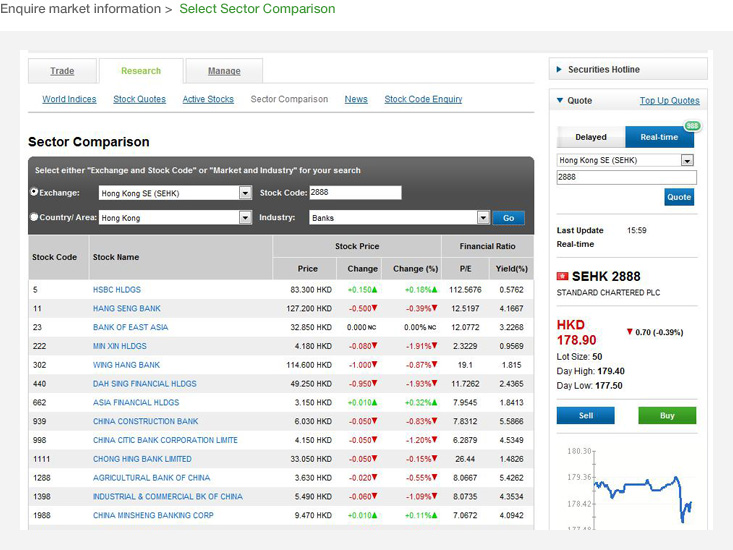This screenshot has height=550, width=733.
Task: Open INDUSTRIAL & COMMERCIAL BK OF CHINA link
Action: tap(168, 497)
